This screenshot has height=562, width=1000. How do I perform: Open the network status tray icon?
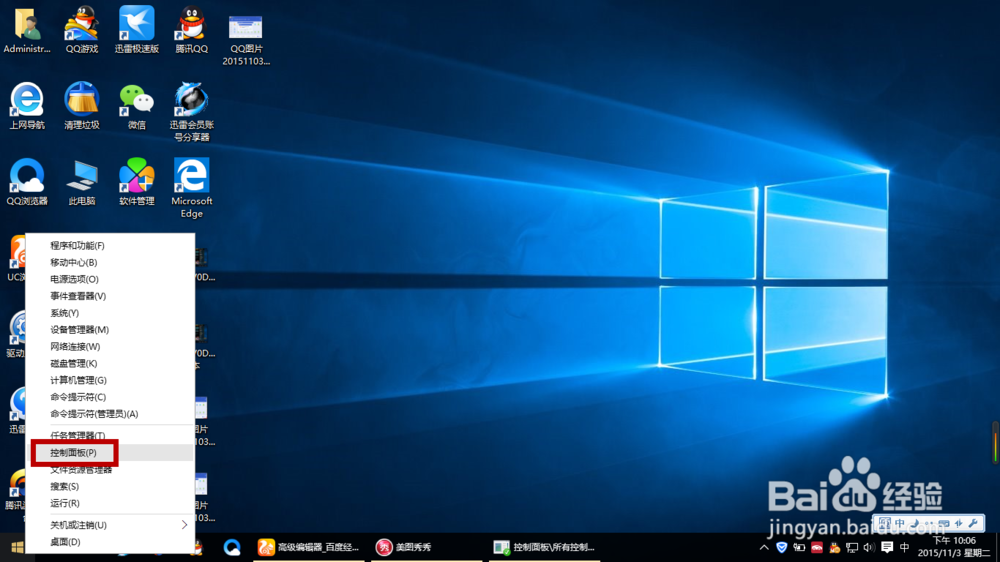click(x=852, y=547)
